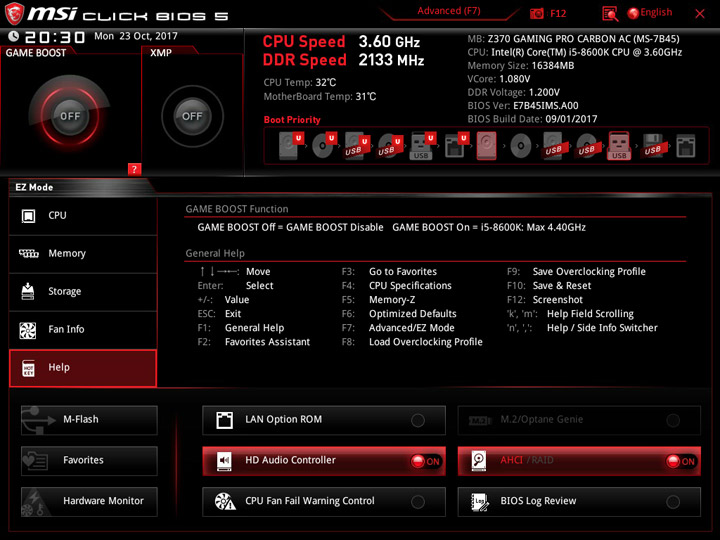Click the BIOS Ver E7B45IMS.A00 text

523,106
